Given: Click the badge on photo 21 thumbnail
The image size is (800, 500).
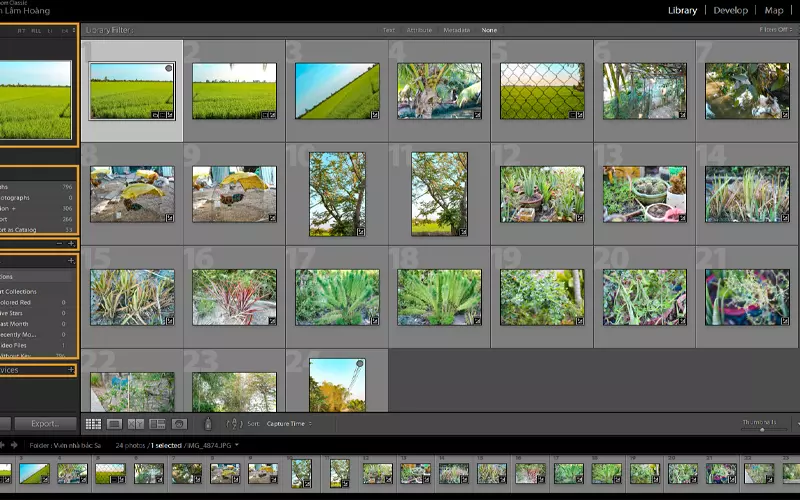Looking at the screenshot, I should [785, 321].
